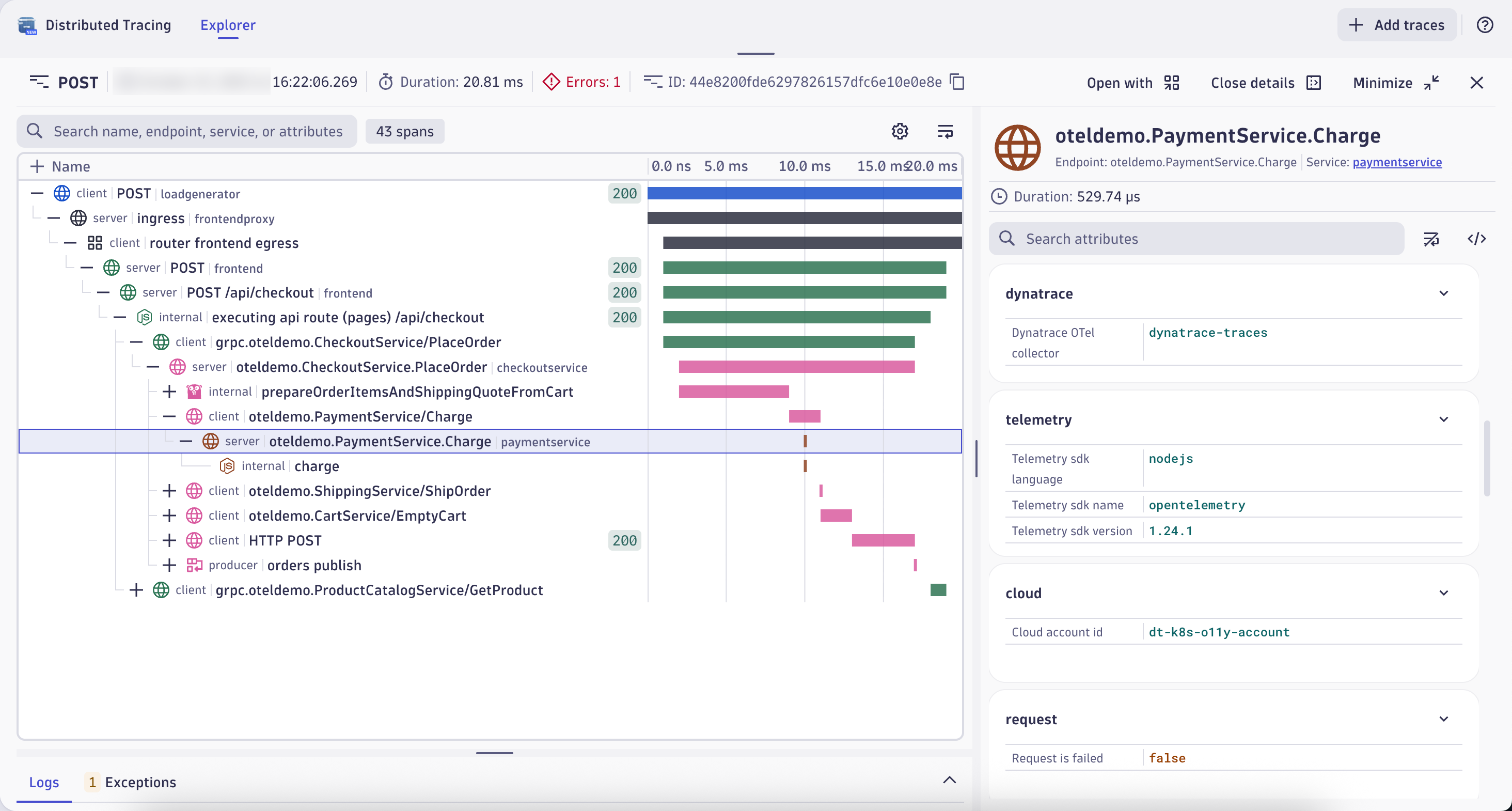Screen dimensions: 1512x811
Task: Collapse the oteldemo.PaymentService.Charge server span
Action: pyautogui.click(x=186, y=441)
